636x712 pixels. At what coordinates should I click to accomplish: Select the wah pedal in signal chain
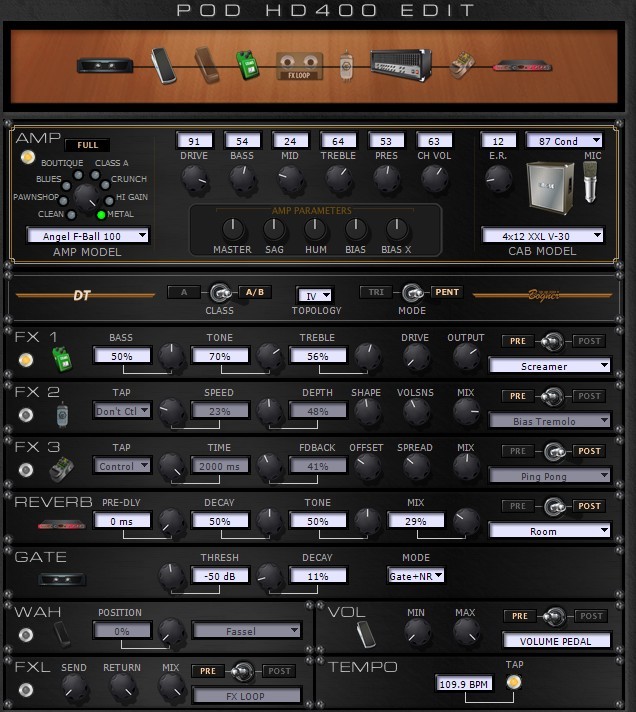pos(207,65)
